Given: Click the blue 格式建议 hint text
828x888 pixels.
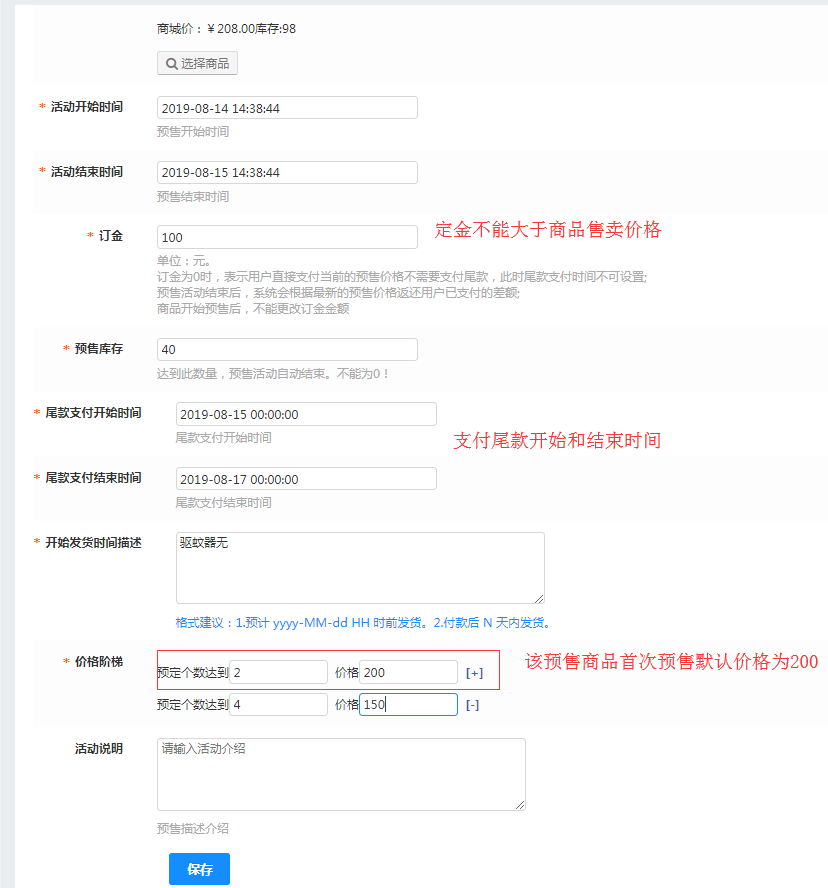Looking at the screenshot, I should (x=363, y=622).
